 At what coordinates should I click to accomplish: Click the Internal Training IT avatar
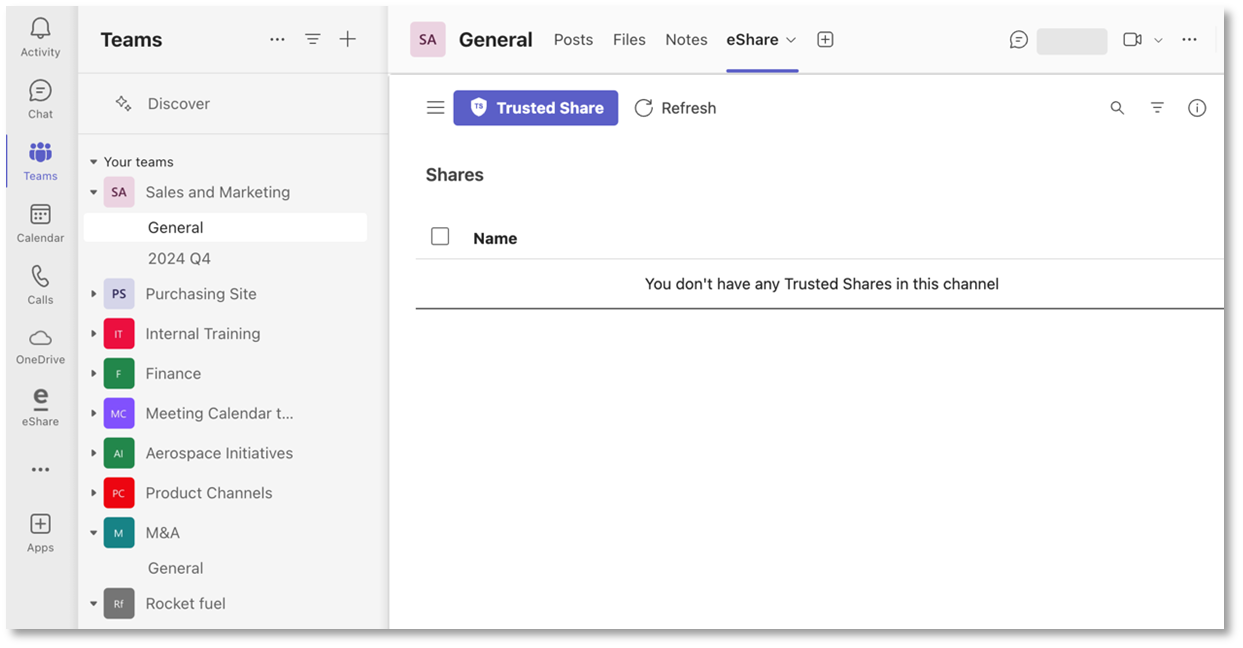coord(119,334)
